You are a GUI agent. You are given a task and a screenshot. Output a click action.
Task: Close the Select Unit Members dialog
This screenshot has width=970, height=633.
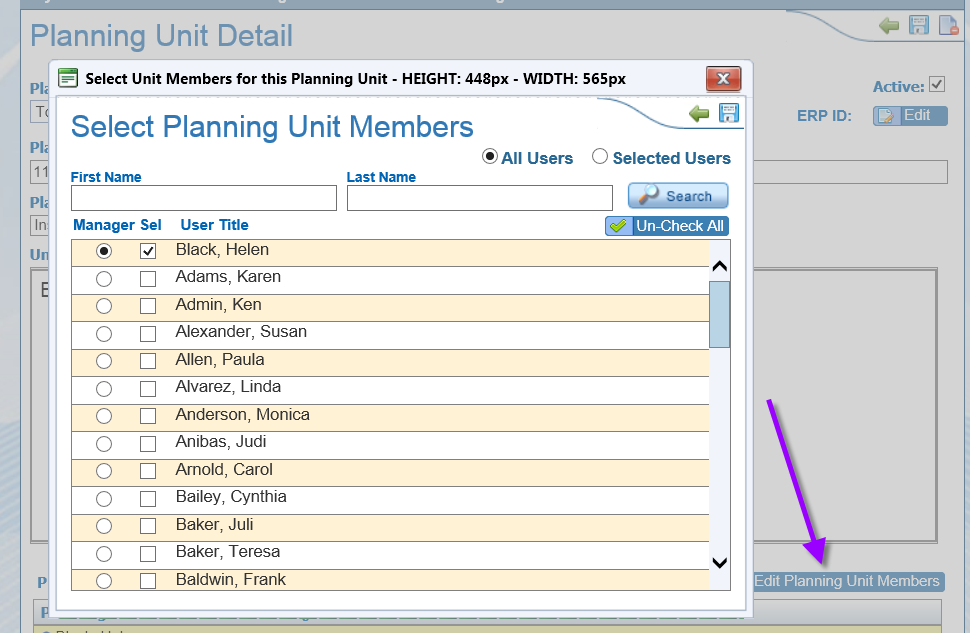[723, 78]
